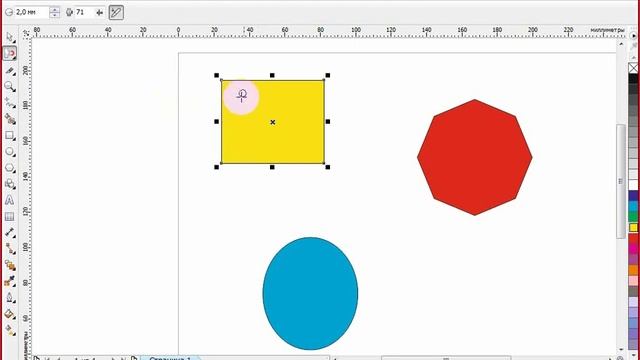Click the pen pressure arrow icon

99,13
